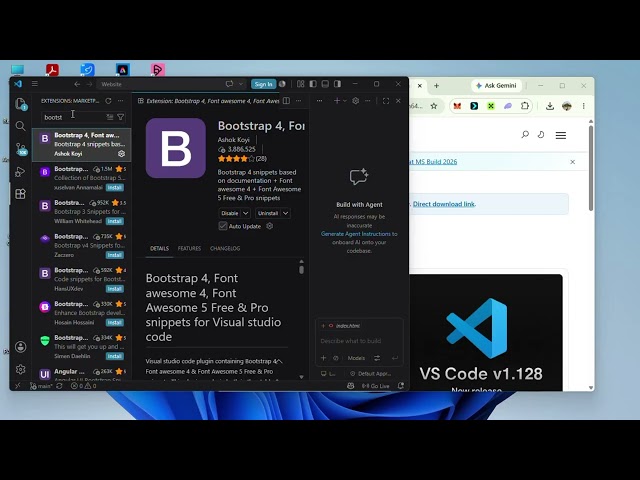Open the Accounts icon in activity bar
Viewport: 640px width, 480px height.
(x=20, y=347)
